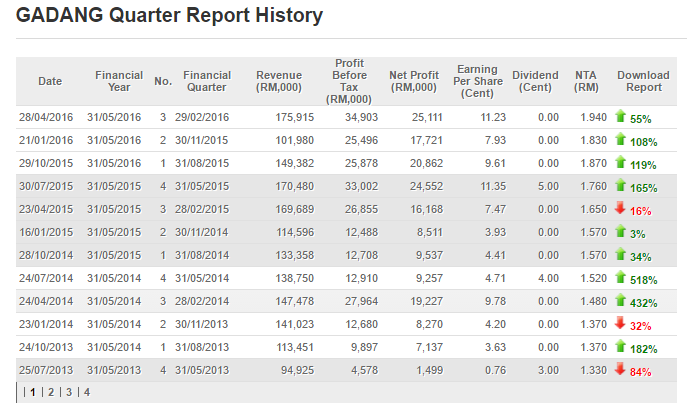Click the Net Profit column header

[x=414, y=81]
